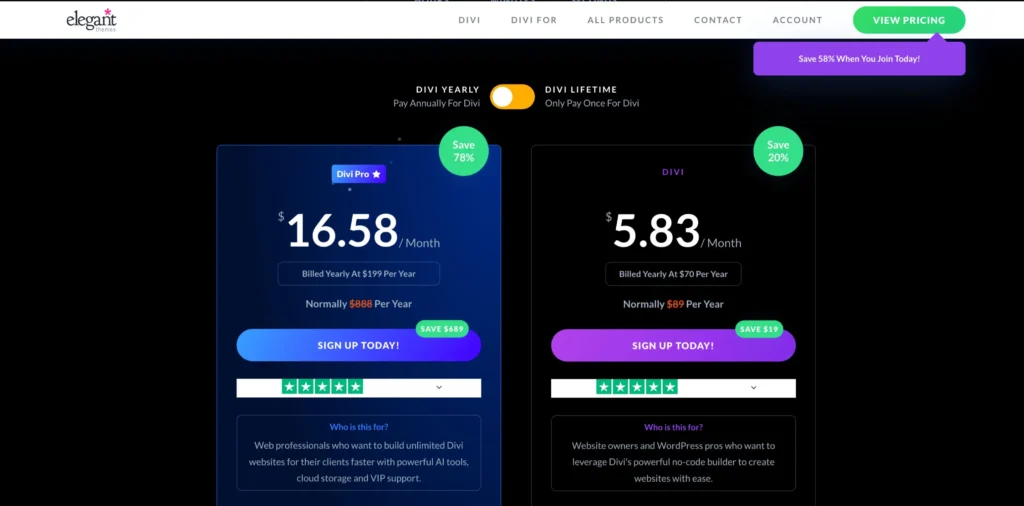This screenshot has height=506, width=1024.
Task: Open the DIVI FOR menu item
Action: tap(534, 20)
